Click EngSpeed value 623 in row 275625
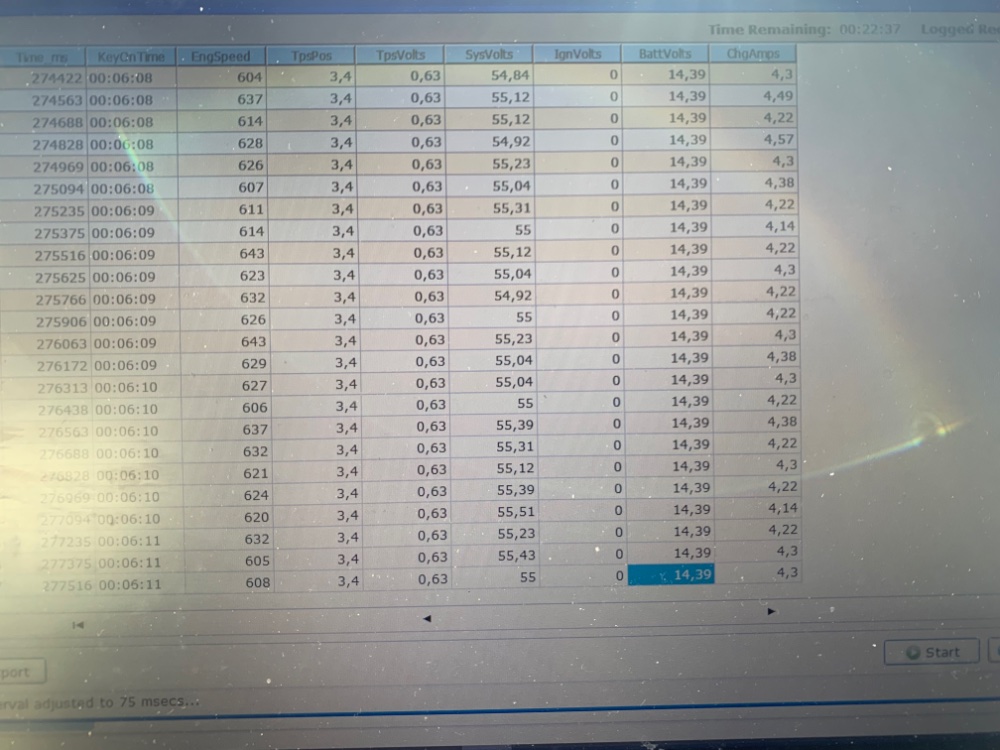This screenshot has width=1000, height=750. (x=224, y=276)
